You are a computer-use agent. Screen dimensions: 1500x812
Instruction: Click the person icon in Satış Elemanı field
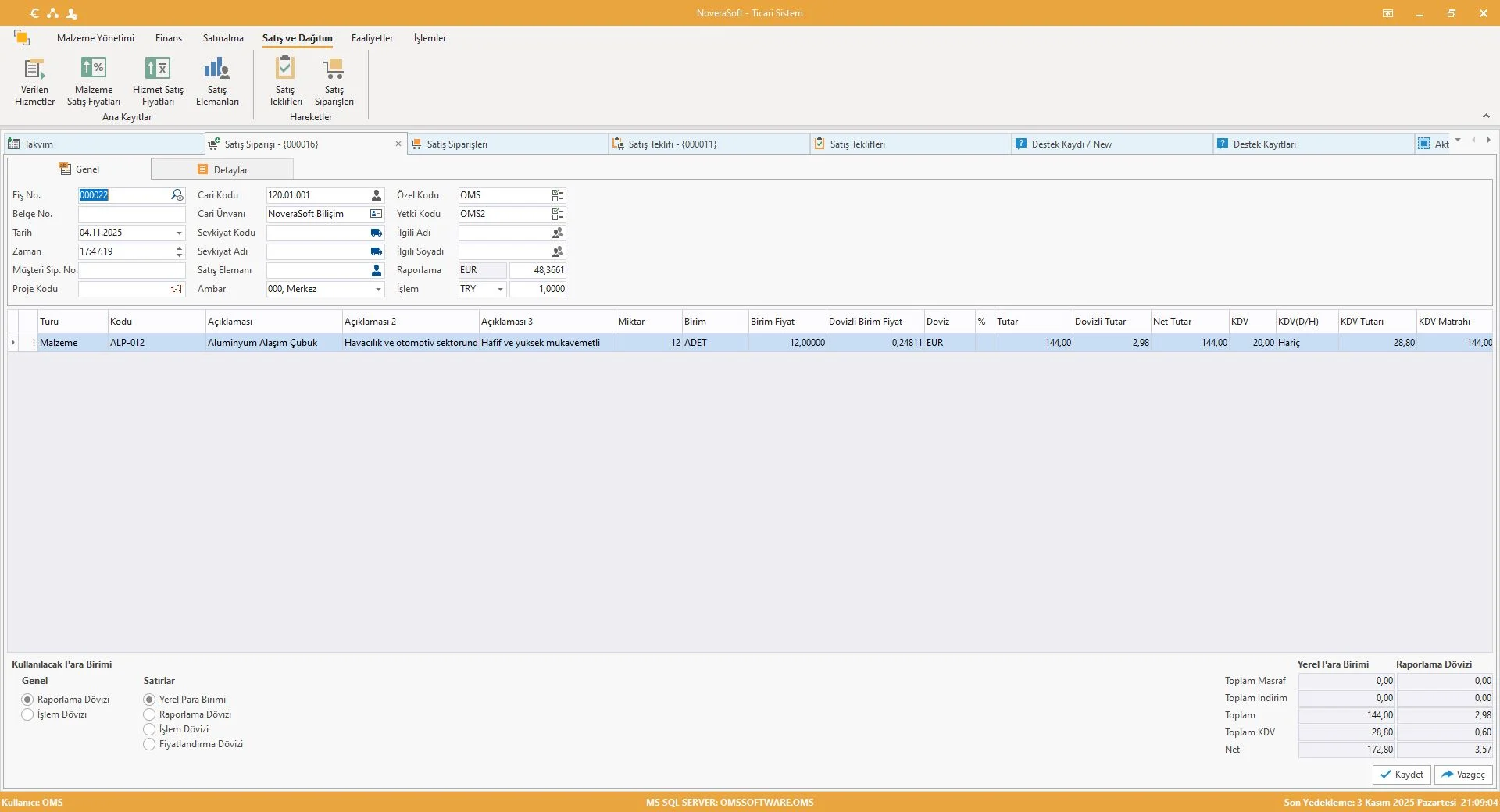(377, 270)
